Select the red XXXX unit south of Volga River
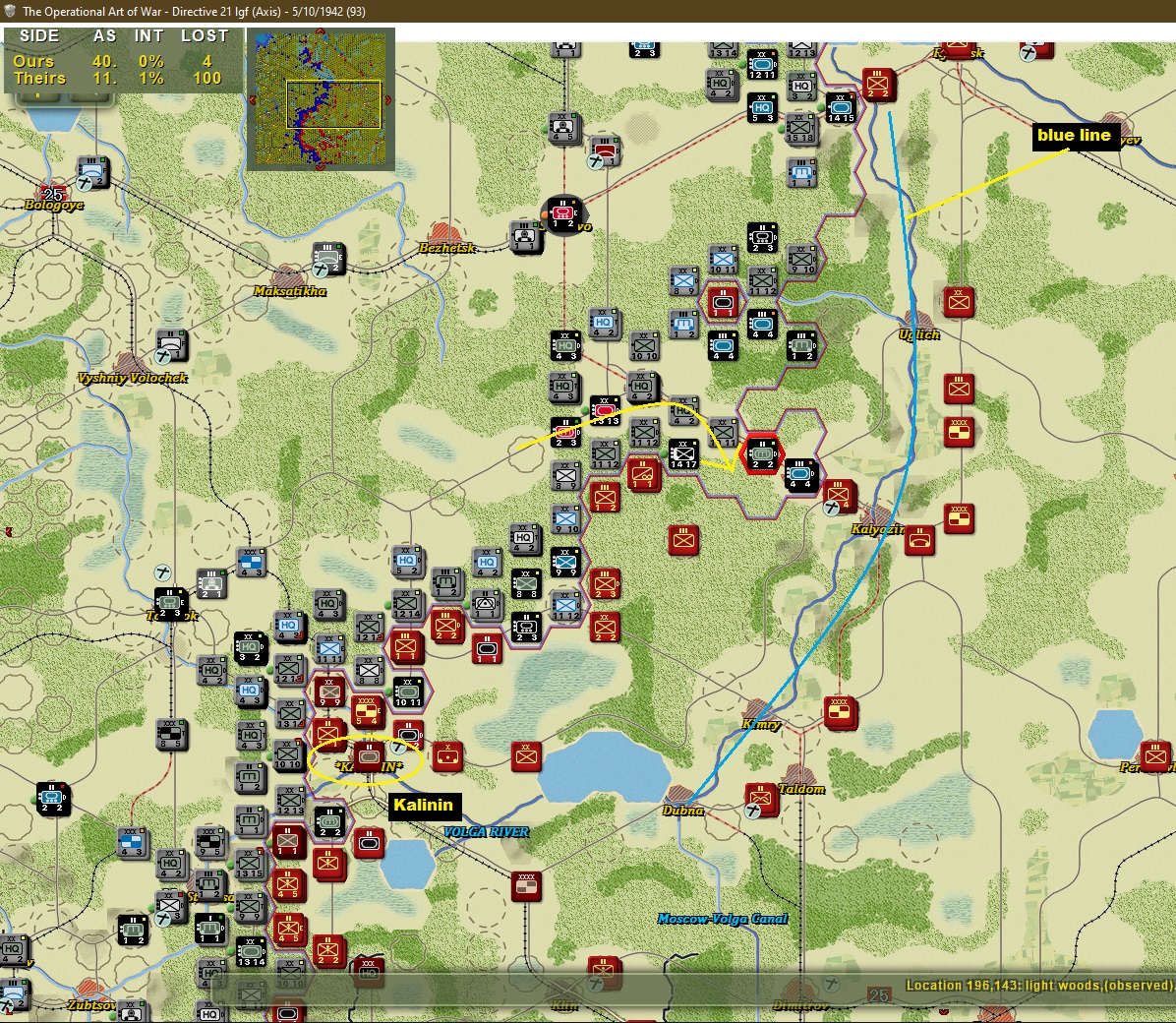This screenshot has width=1176, height=1023. (526, 885)
